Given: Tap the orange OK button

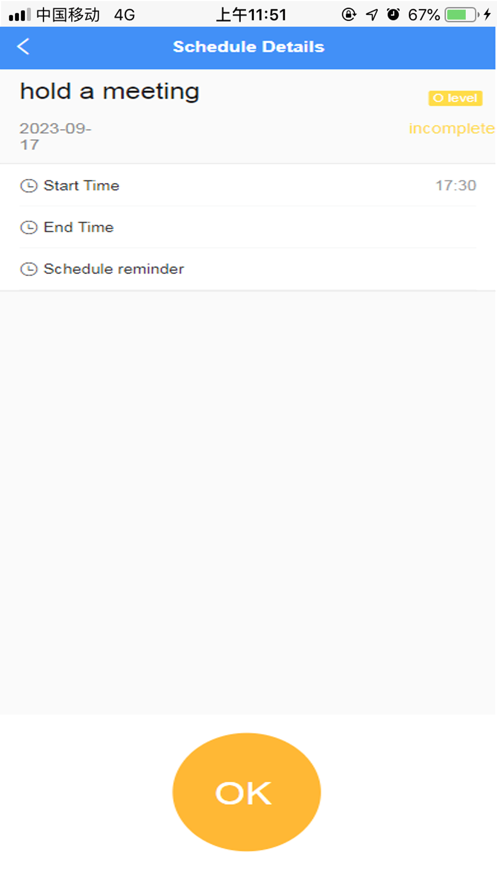Looking at the screenshot, I should tap(247, 792).
